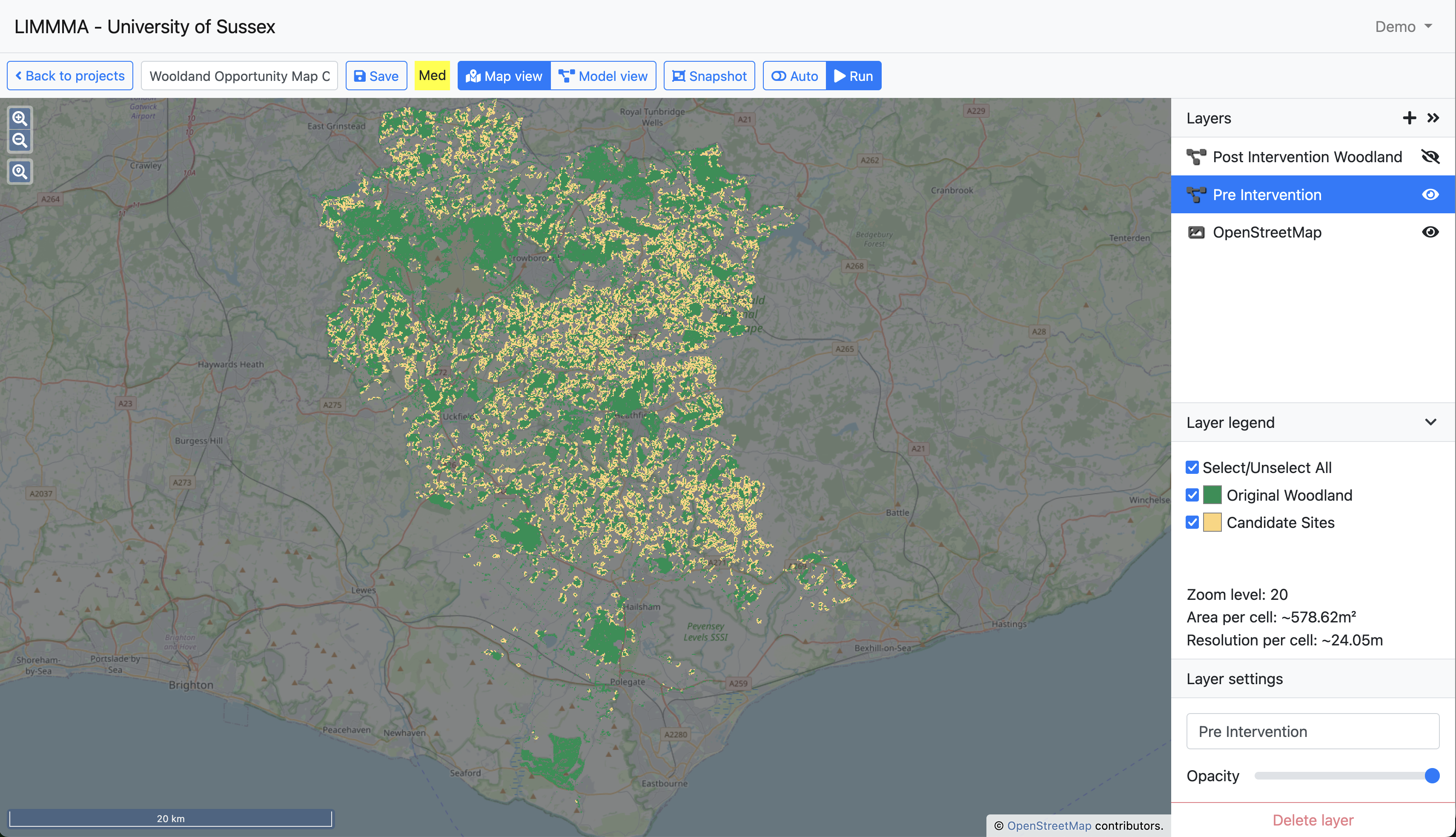
Task: Click the zoom-to-extent magnifier icon
Action: 20,171
